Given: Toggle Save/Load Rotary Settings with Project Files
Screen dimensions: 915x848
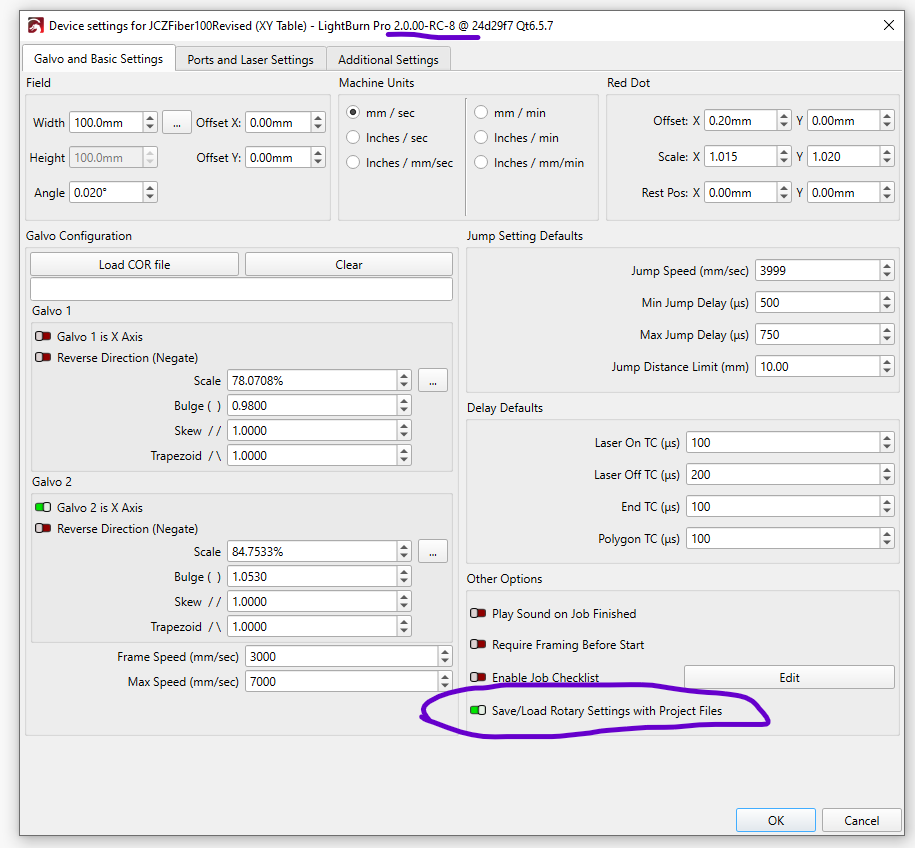Looking at the screenshot, I should pos(478,710).
